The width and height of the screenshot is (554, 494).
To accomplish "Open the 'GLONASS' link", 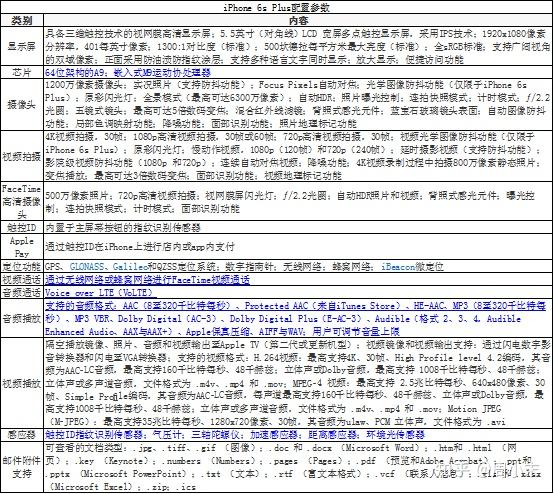I will [87, 266].
